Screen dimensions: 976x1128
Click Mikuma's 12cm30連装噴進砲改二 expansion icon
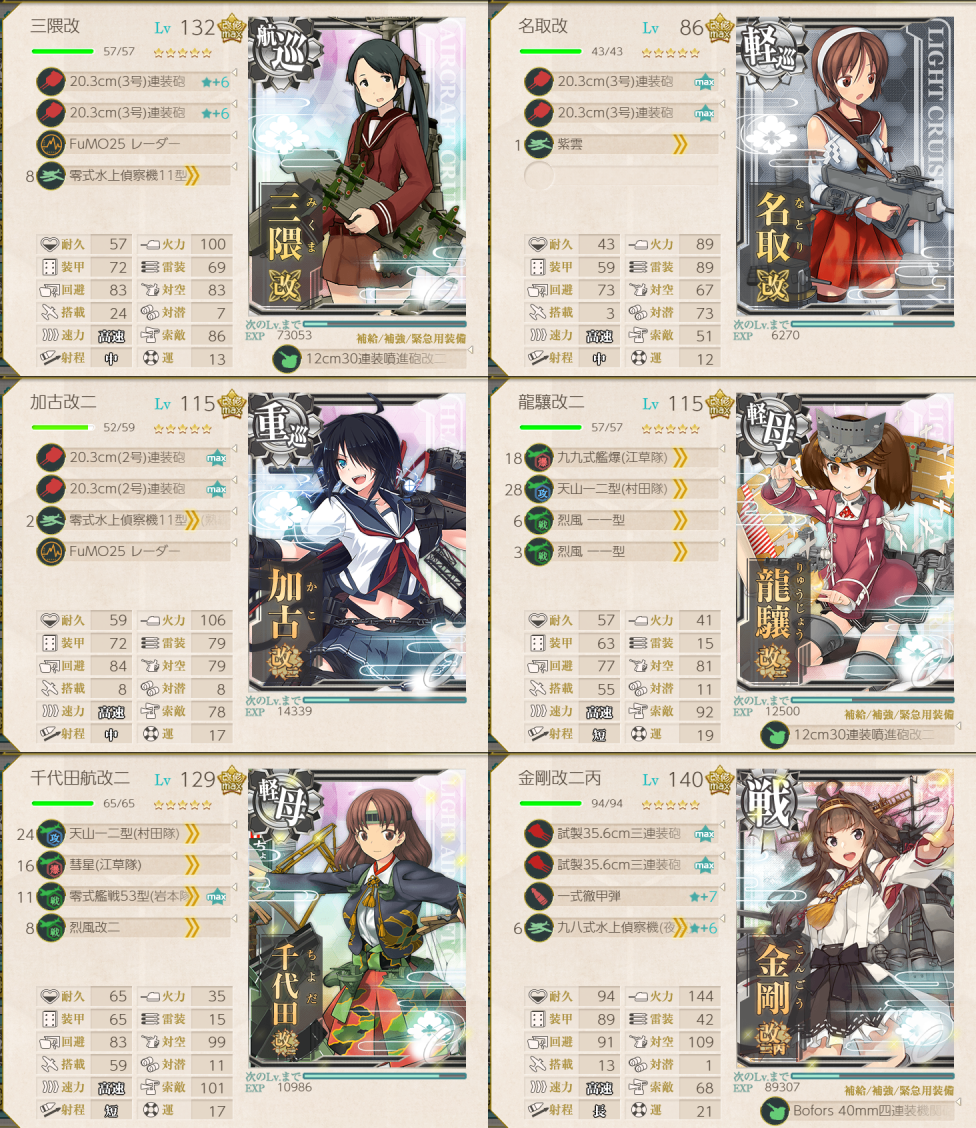[287, 358]
